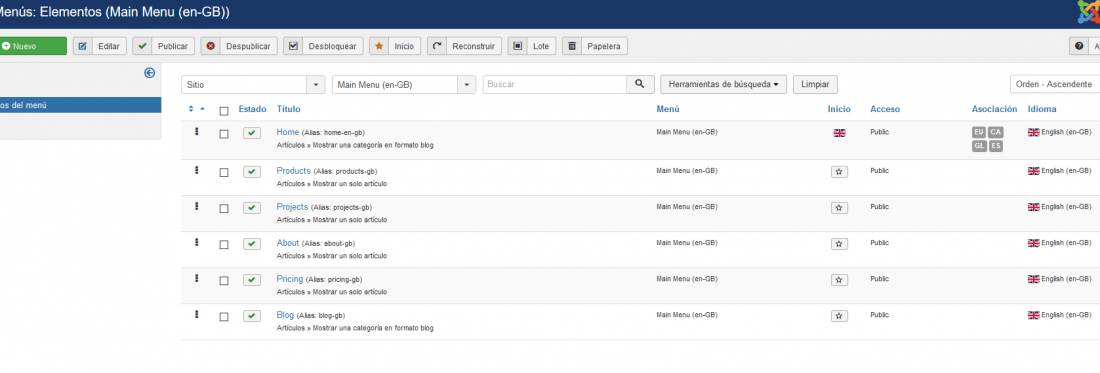Click the Limpiar button
The height and width of the screenshot is (373, 1100).
815,84
